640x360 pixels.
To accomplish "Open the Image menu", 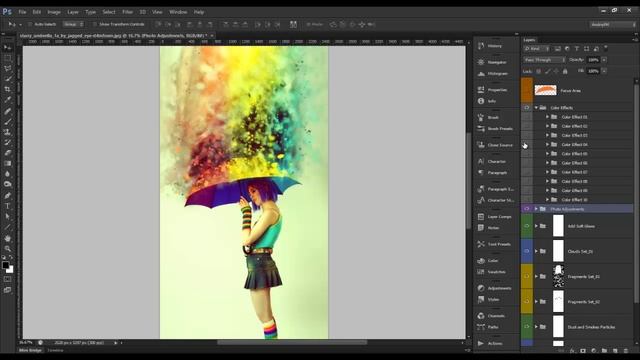I will (x=54, y=12).
